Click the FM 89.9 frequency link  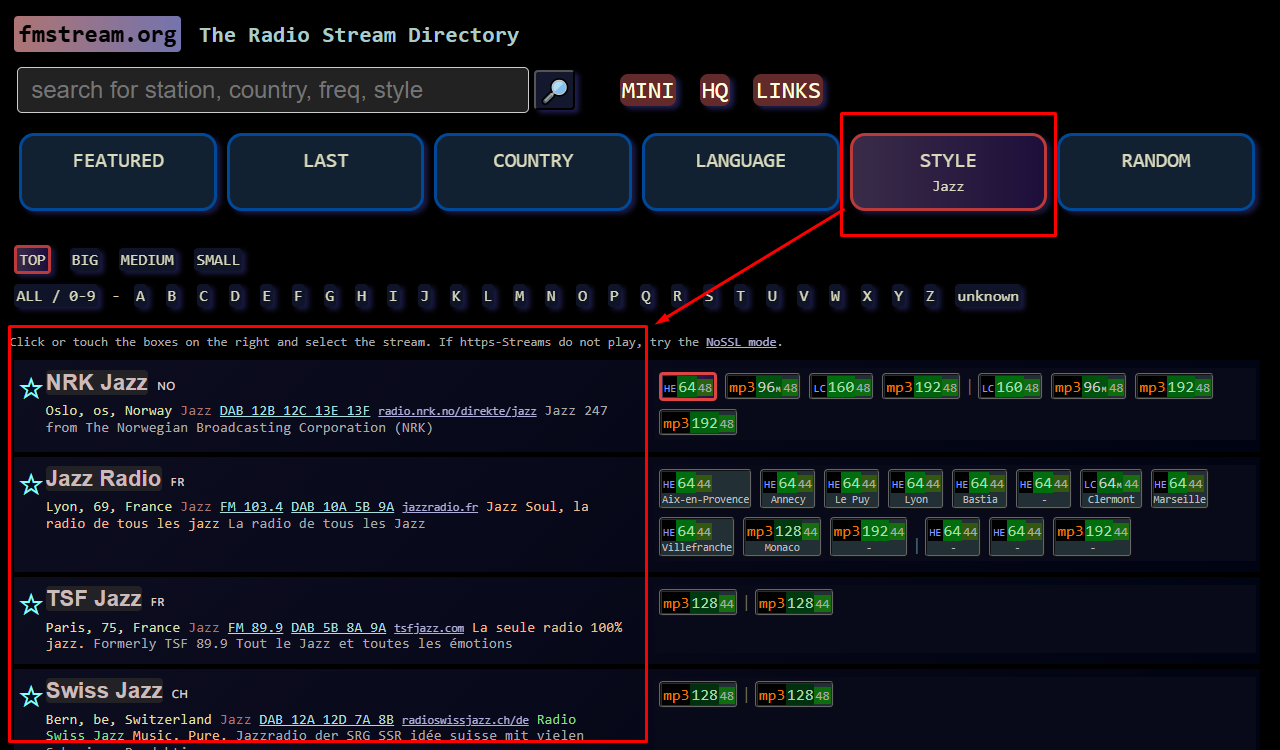point(255,628)
